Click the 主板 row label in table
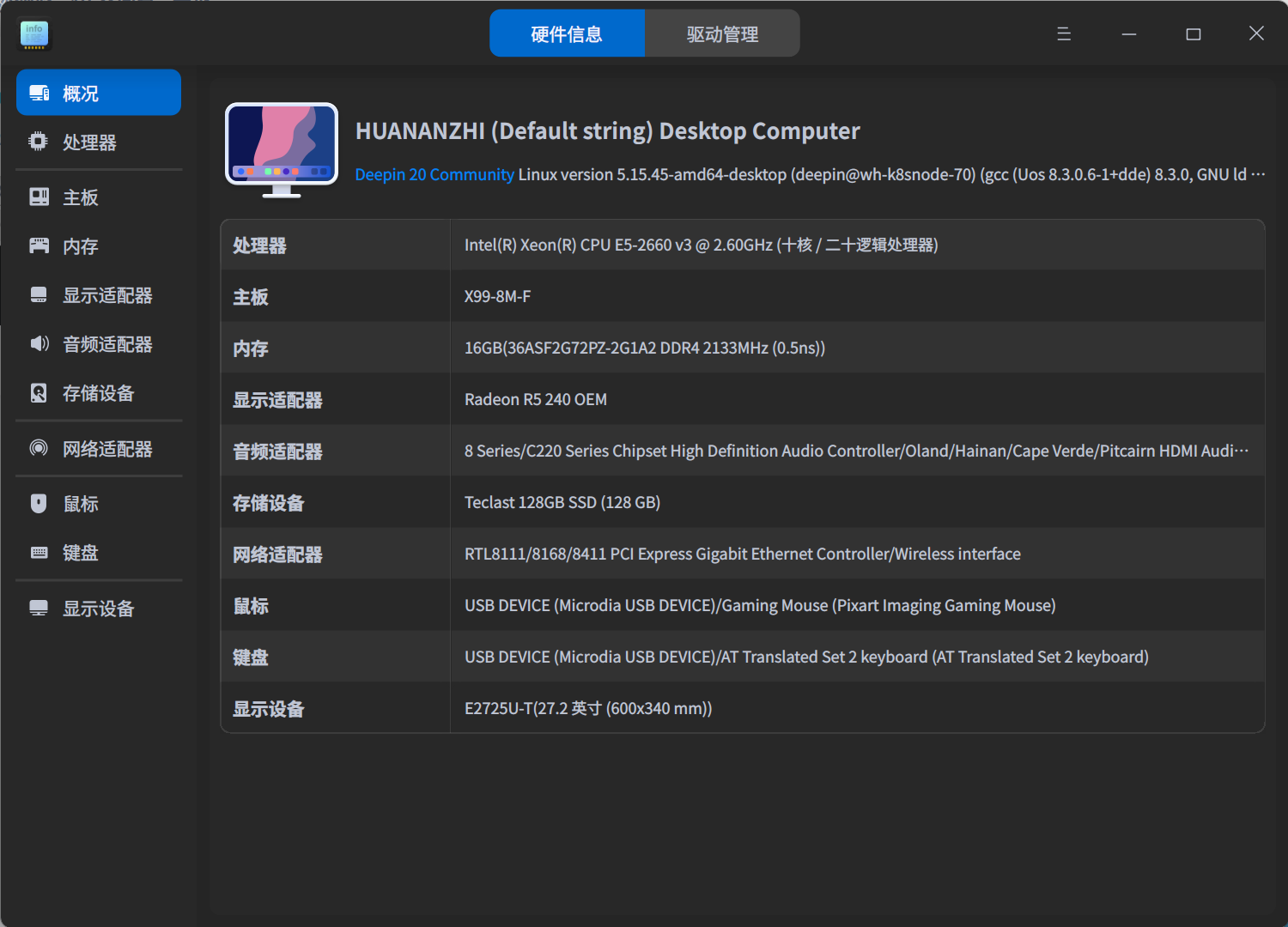Screen dimensions: 1288x927 tap(251, 297)
